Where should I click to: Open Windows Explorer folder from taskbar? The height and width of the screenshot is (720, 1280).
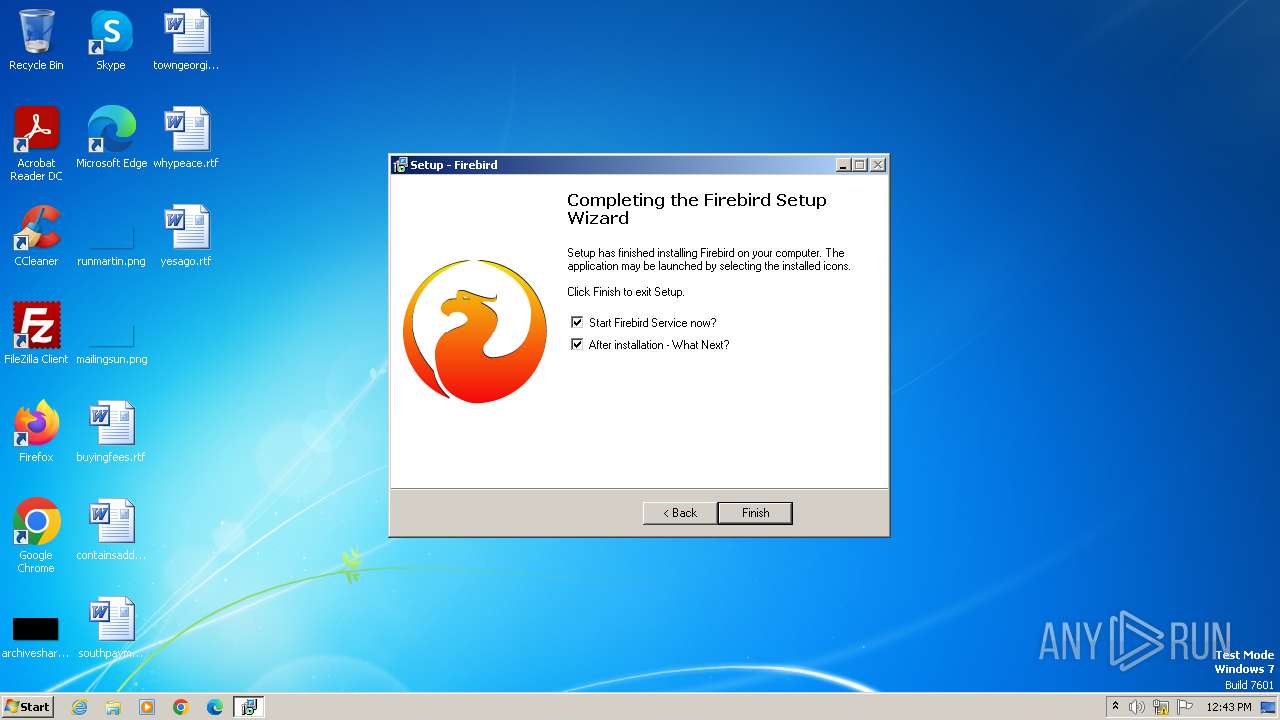click(113, 707)
